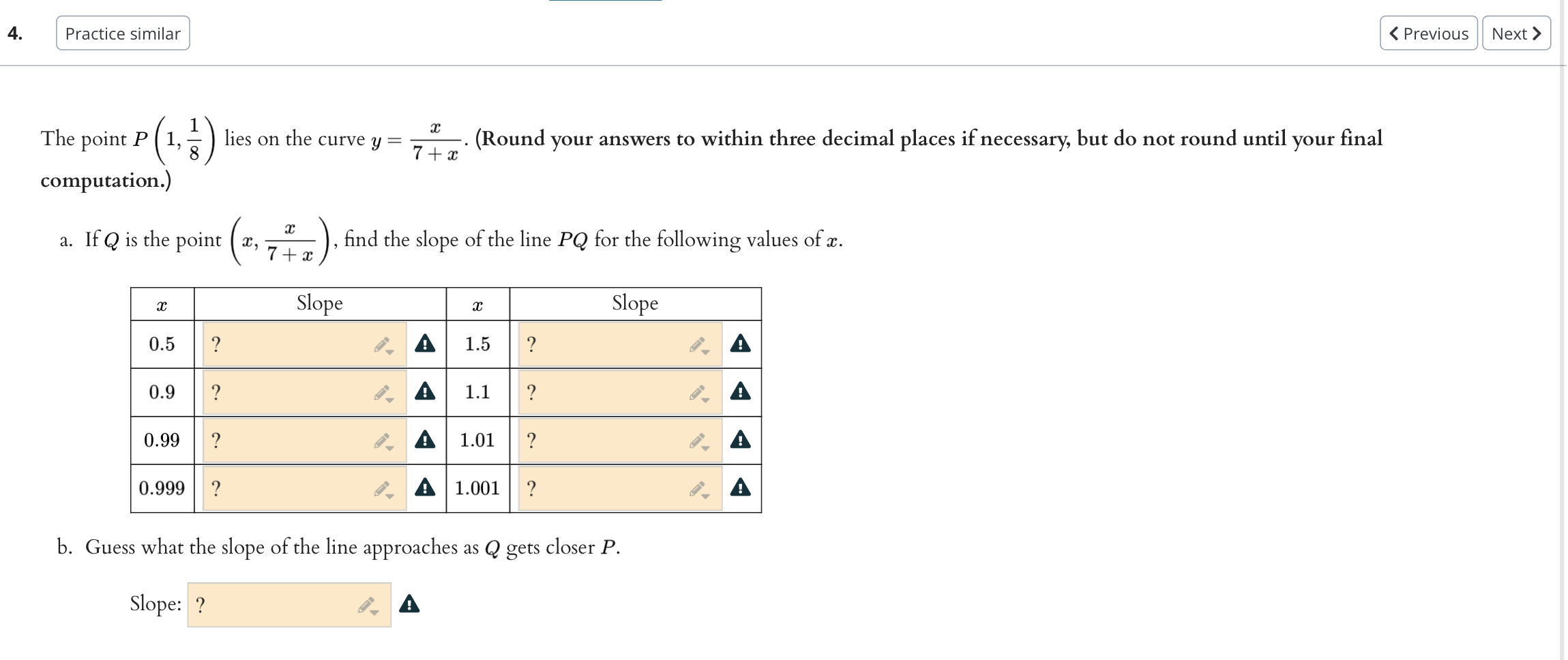
Task: Click the warning triangle beside x=1.5 answer
Action: 740,344
